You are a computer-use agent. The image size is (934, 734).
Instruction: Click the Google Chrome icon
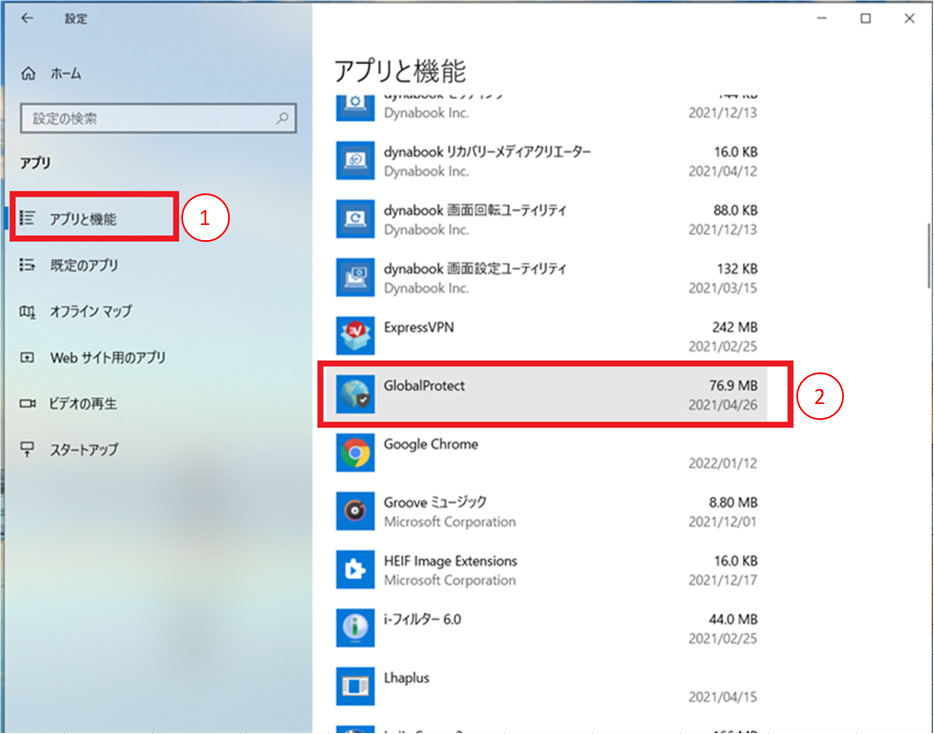(x=356, y=454)
